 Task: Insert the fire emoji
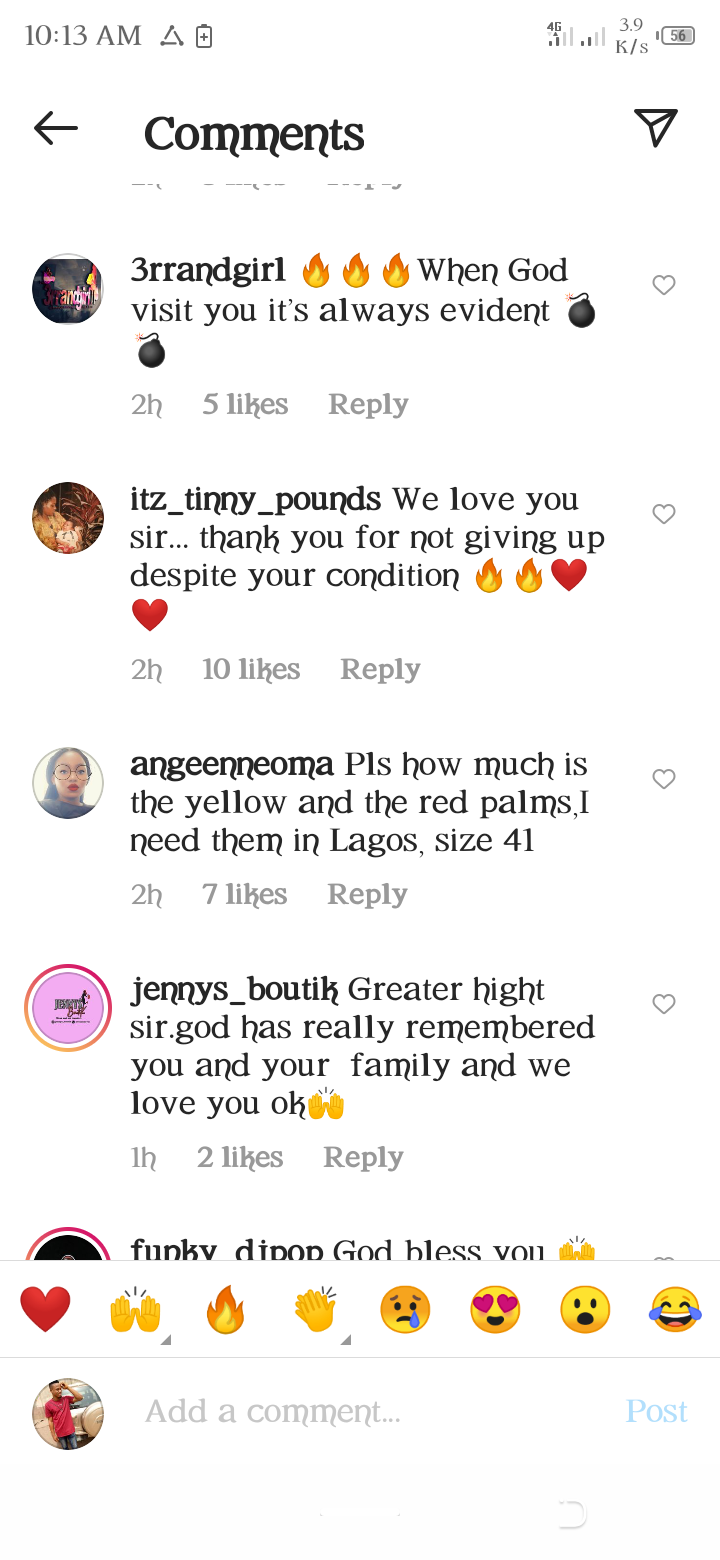(225, 1310)
